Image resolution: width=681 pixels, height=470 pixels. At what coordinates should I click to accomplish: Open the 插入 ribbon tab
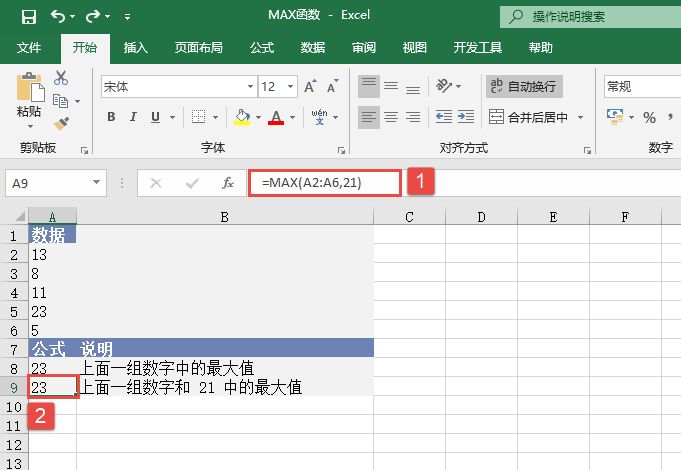(x=136, y=47)
